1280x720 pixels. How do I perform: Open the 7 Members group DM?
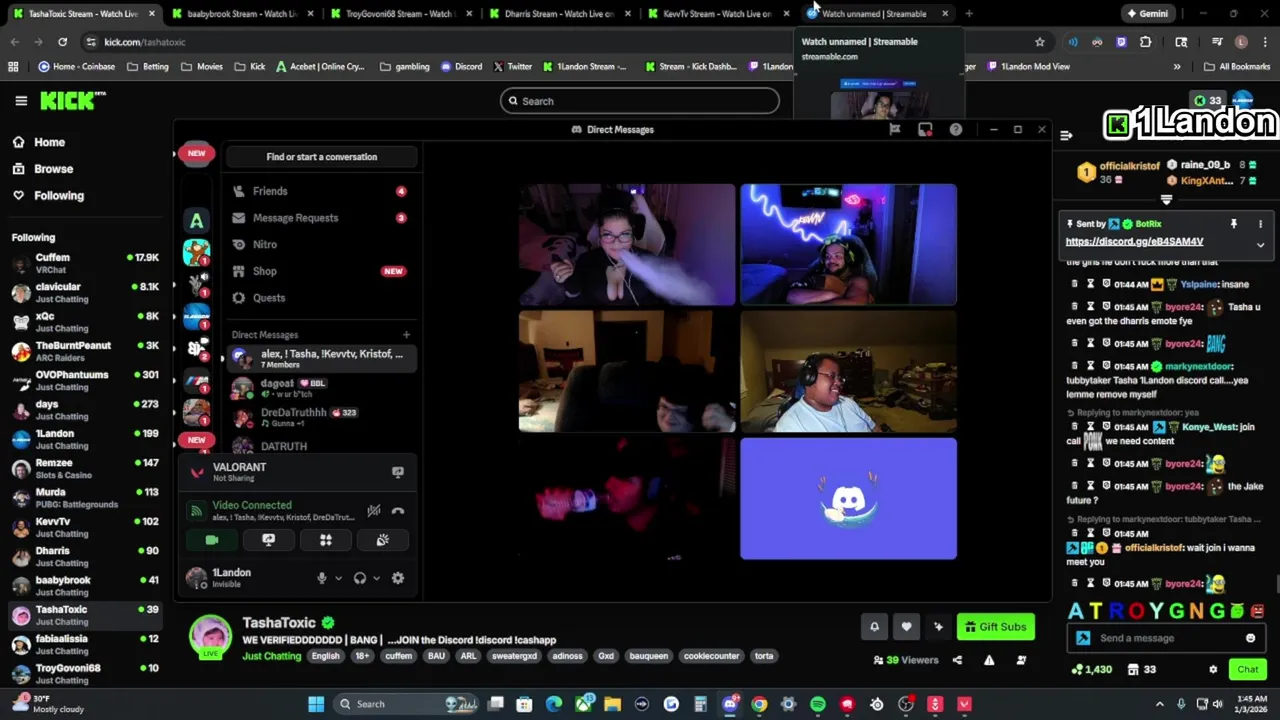click(320, 358)
